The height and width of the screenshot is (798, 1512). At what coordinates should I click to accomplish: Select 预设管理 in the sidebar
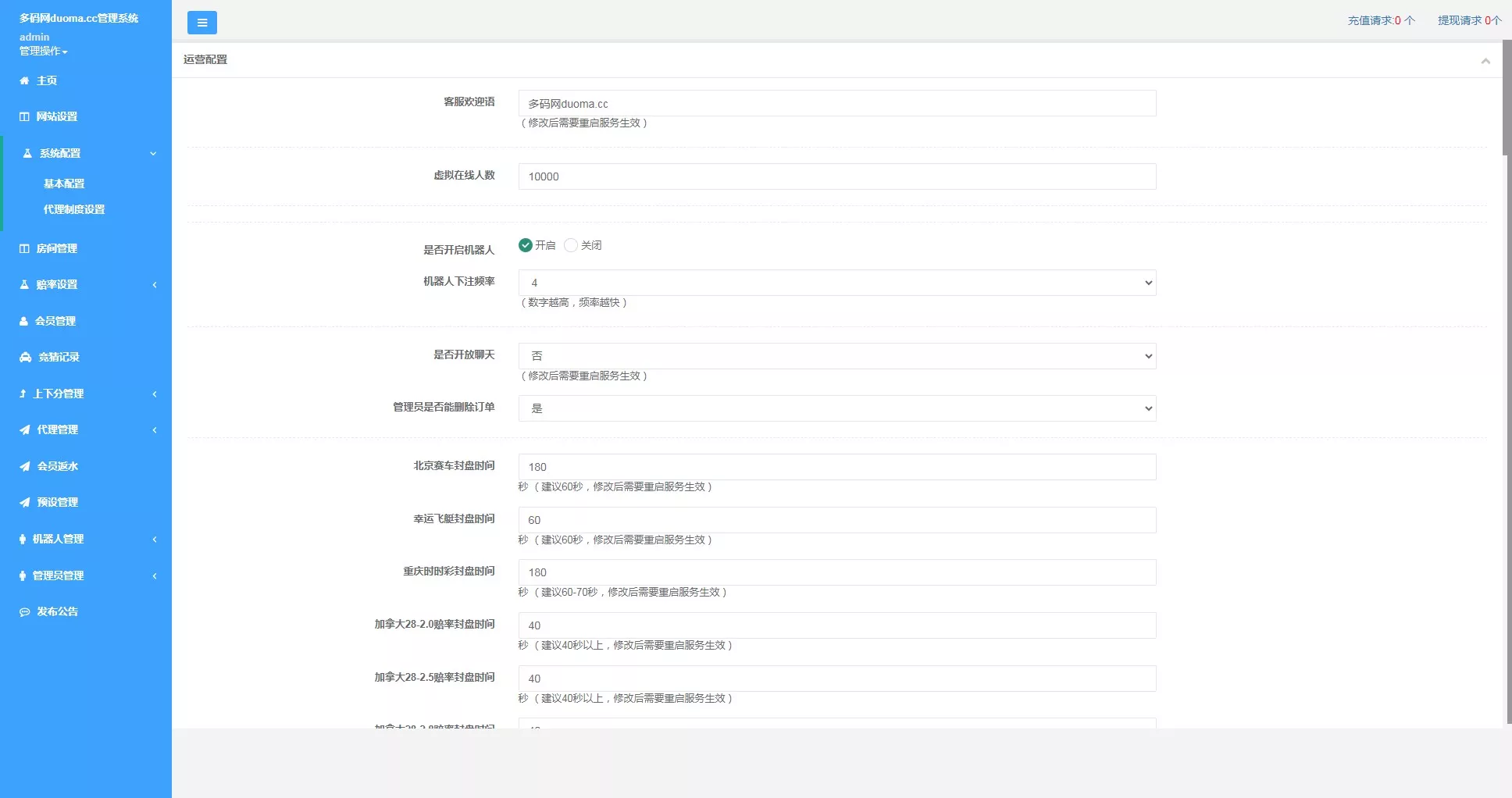pyautogui.click(x=55, y=502)
